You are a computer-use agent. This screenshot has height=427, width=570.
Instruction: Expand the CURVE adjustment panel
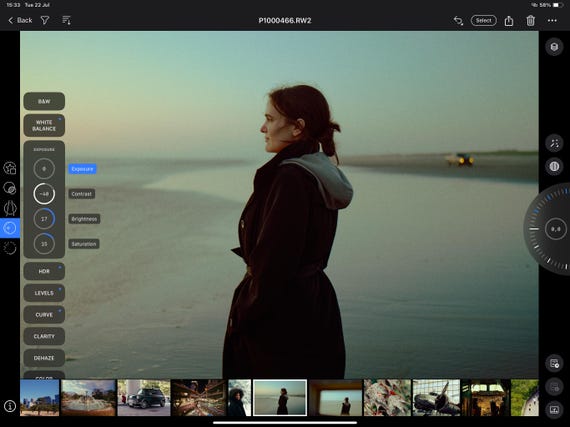pyautogui.click(x=44, y=315)
